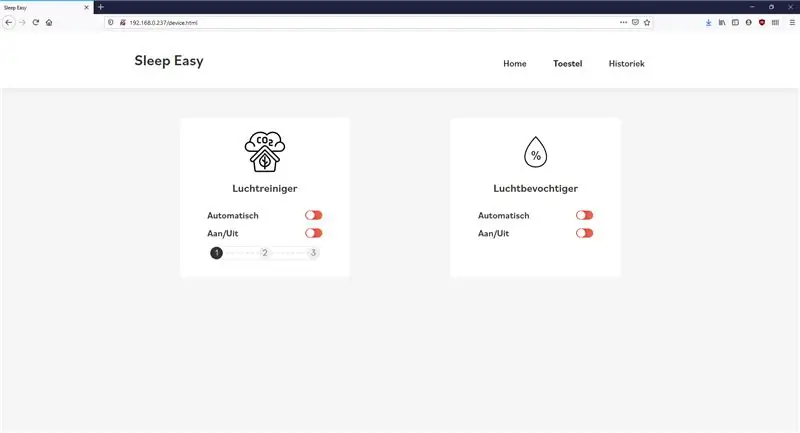Image resolution: width=800 pixels, height=433 pixels.
Task: Click the Sleep Easy logo title
Action: 169,61
